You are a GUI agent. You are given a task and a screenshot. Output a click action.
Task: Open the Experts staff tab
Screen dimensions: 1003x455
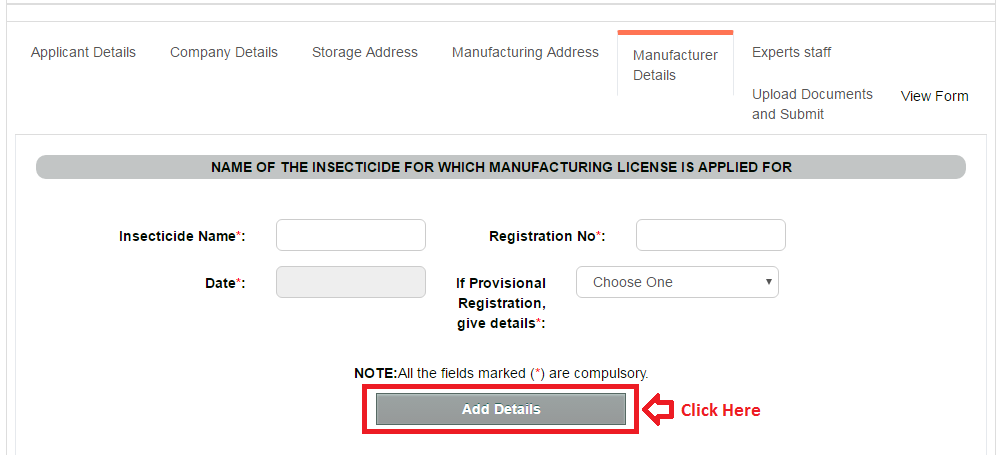[x=791, y=52]
